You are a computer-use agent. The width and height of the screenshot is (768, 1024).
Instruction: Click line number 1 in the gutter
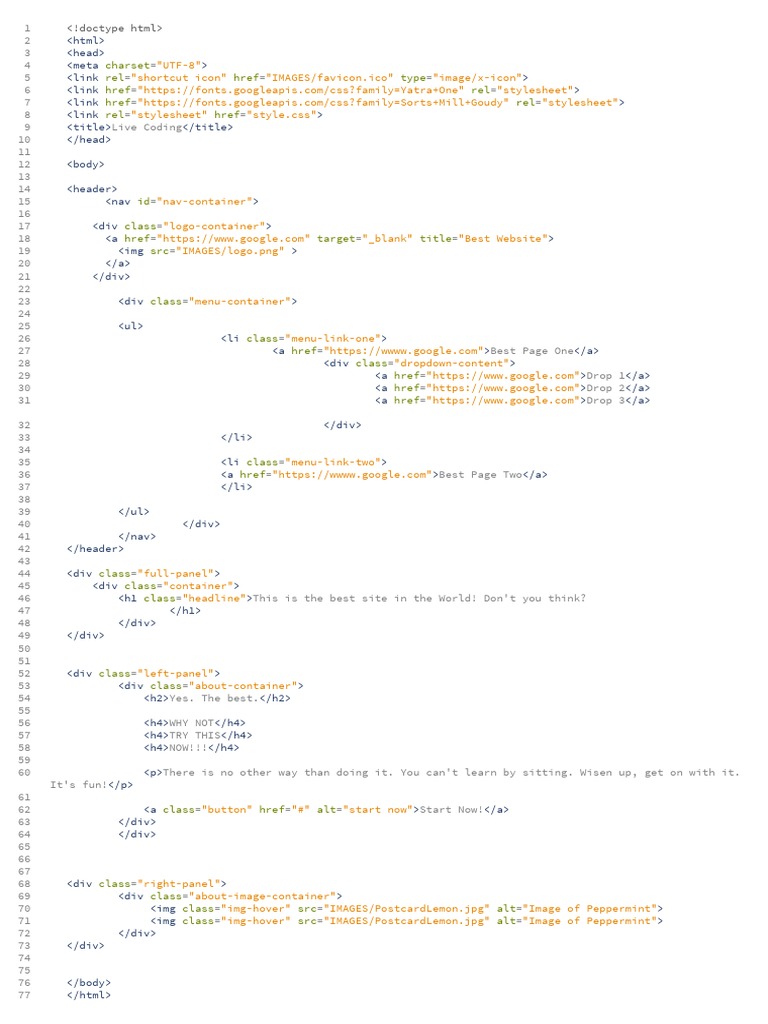(x=27, y=28)
